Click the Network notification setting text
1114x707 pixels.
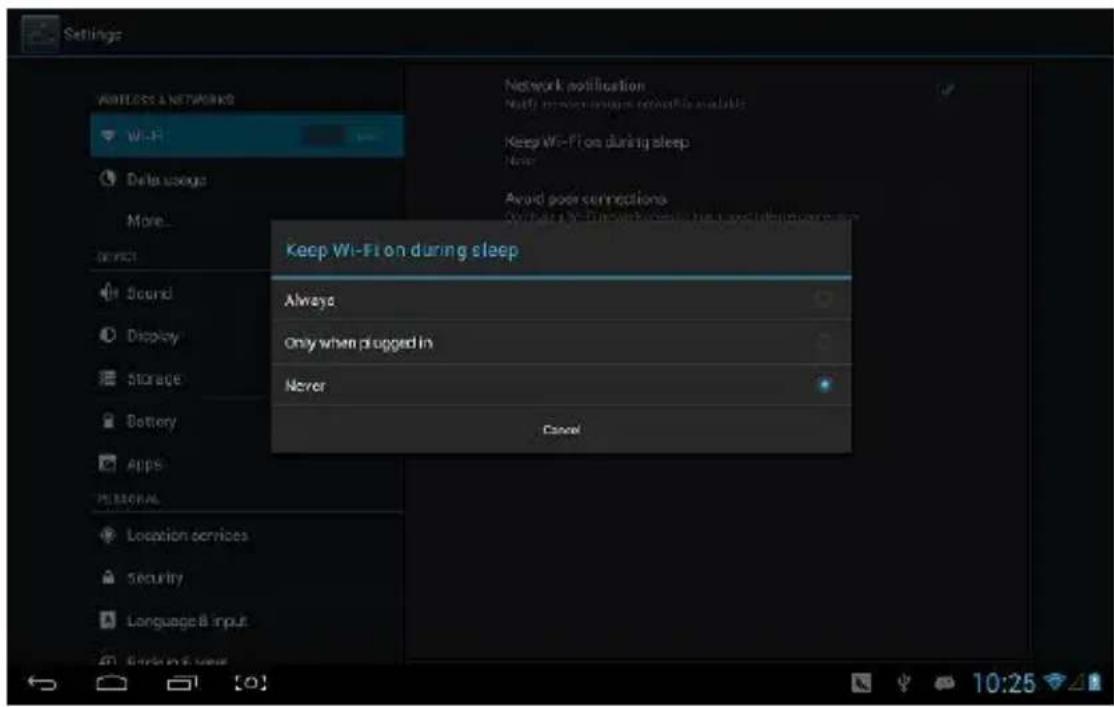pyautogui.click(x=575, y=85)
